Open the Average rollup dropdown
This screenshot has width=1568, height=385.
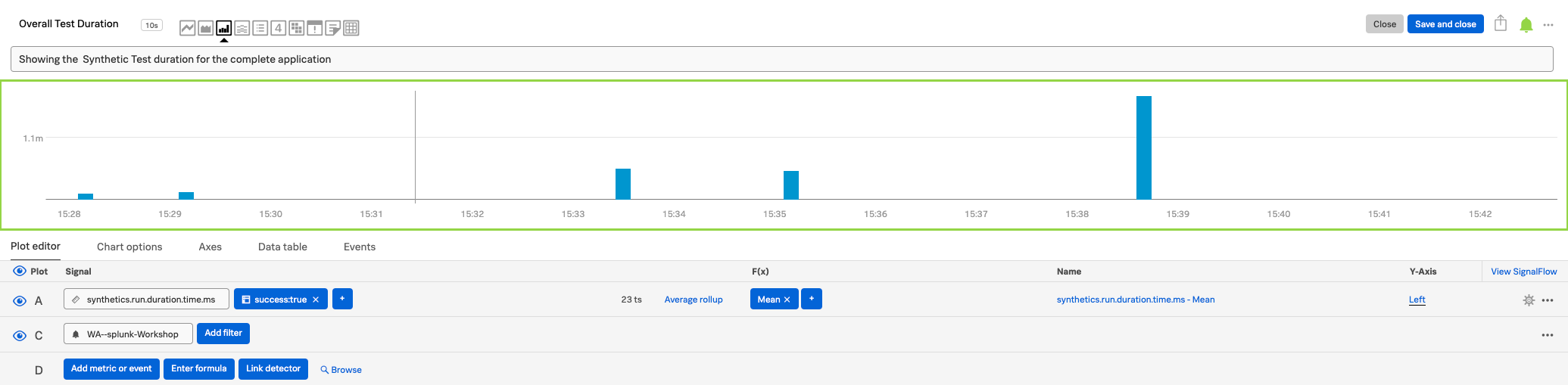coord(693,300)
